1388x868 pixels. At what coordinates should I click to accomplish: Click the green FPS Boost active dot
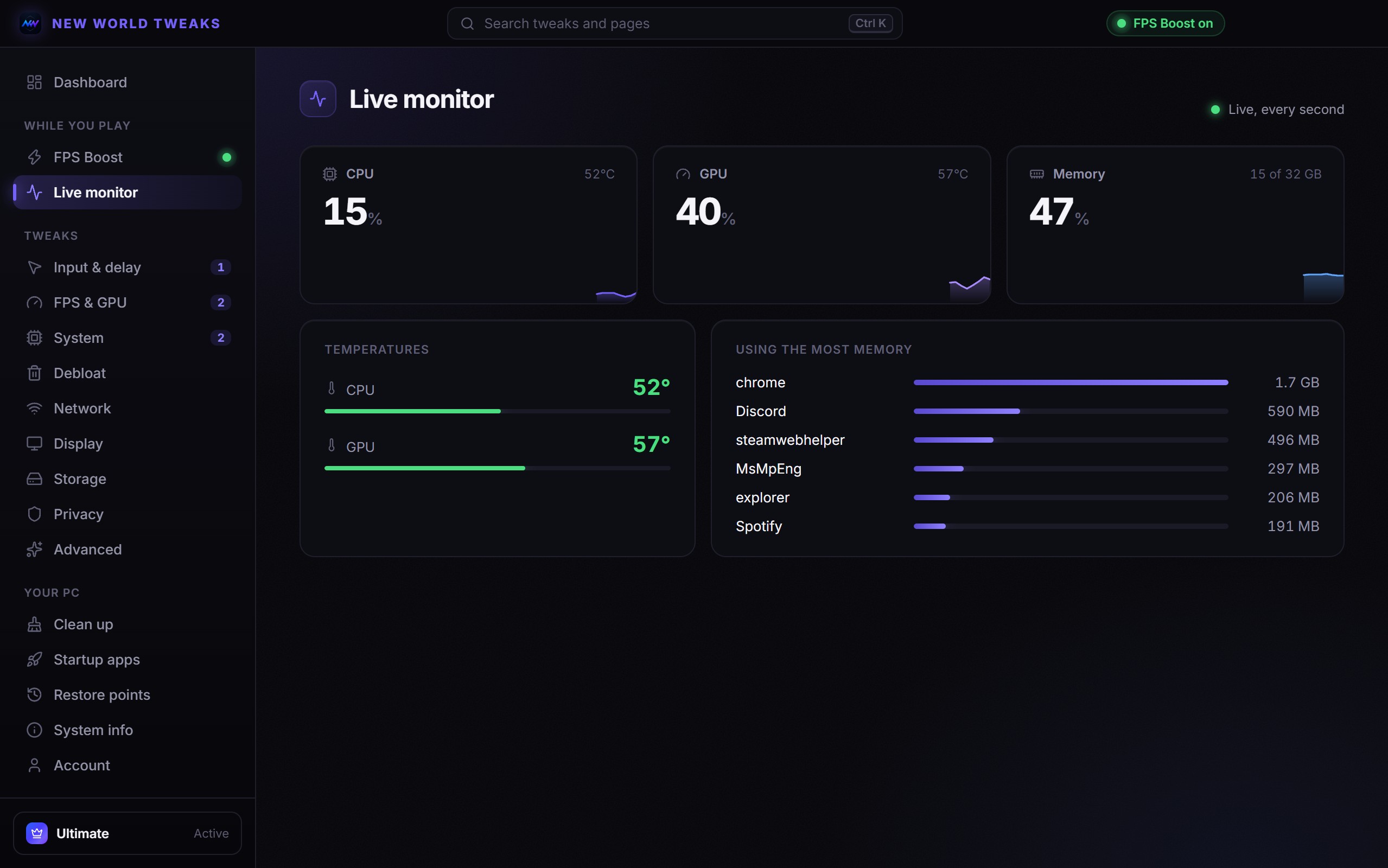(227, 157)
